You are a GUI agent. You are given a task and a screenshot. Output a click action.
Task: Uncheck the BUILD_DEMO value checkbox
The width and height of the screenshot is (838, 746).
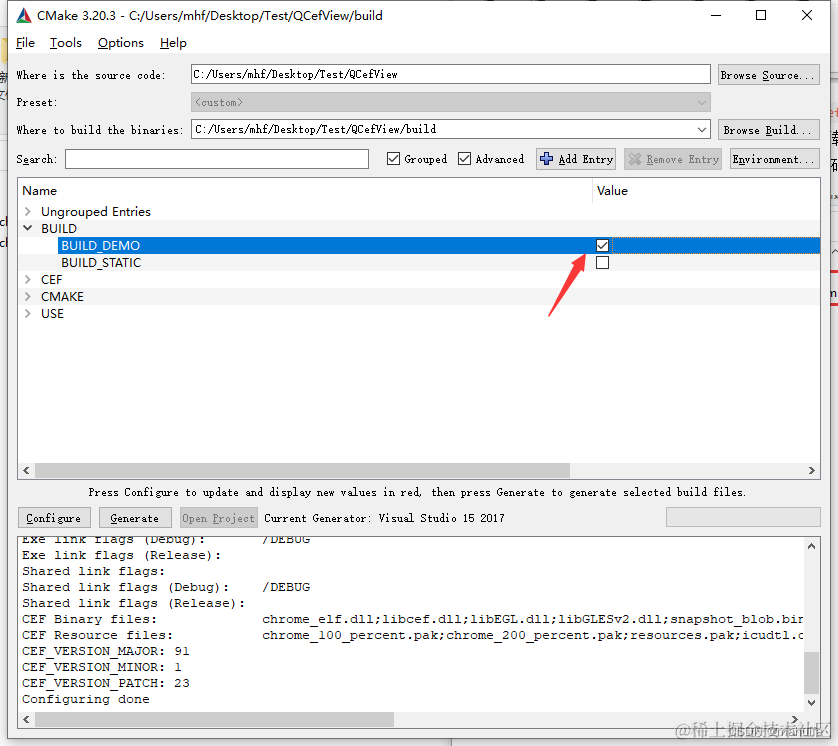pyautogui.click(x=602, y=245)
